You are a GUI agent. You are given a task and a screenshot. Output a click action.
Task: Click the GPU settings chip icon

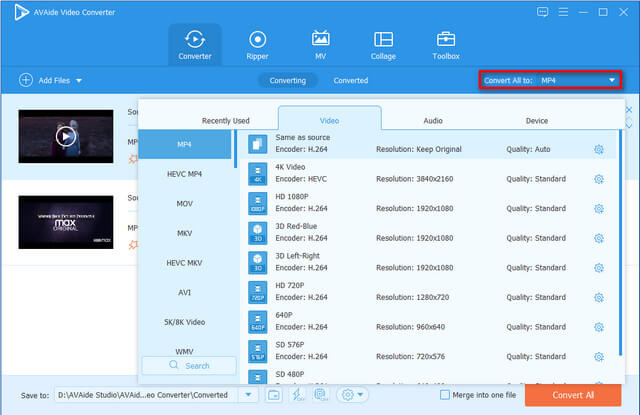click(321, 395)
